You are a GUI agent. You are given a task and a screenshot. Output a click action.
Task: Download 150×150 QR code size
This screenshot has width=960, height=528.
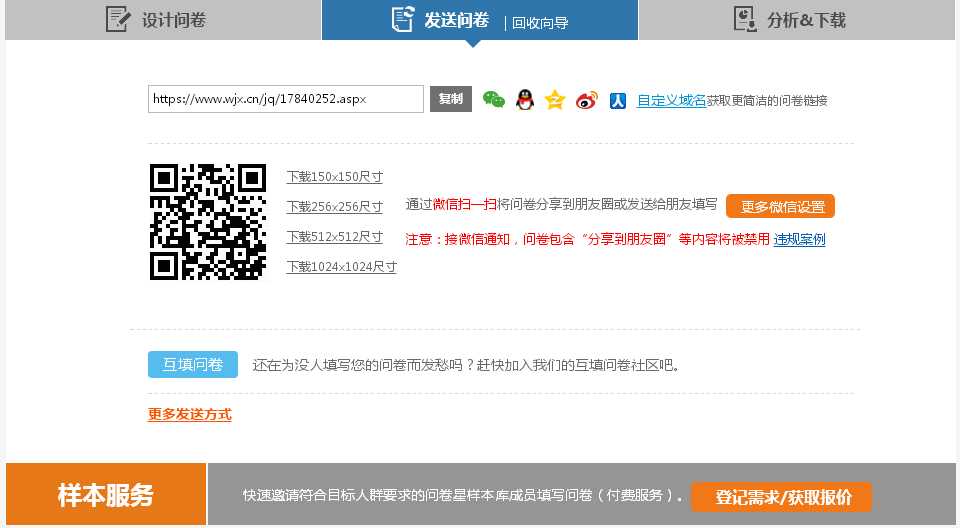[x=335, y=177]
